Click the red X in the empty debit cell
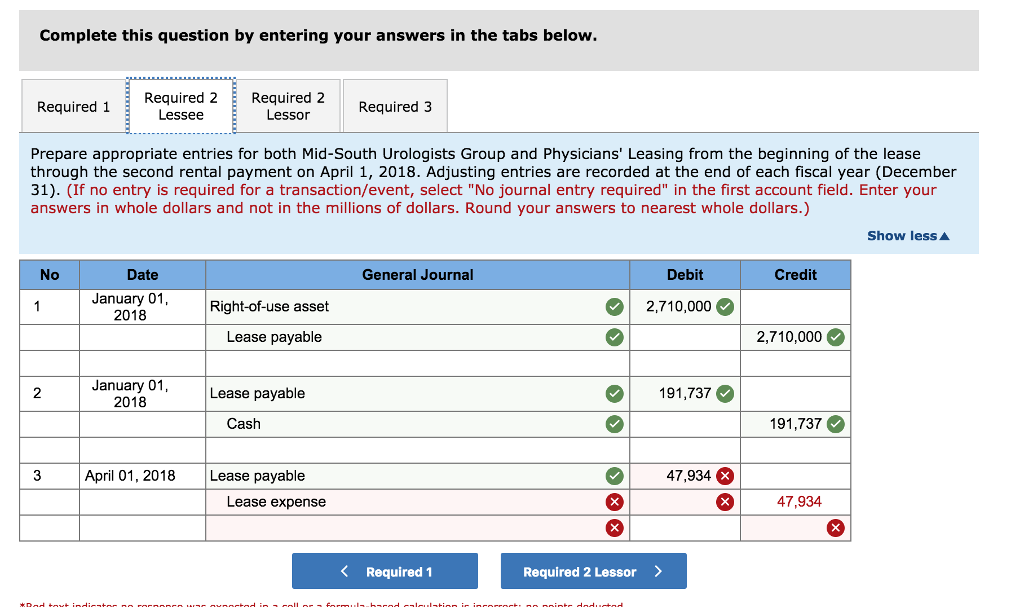Image resolution: width=1024 pixels, height=607 pixels. click(724, 501)
